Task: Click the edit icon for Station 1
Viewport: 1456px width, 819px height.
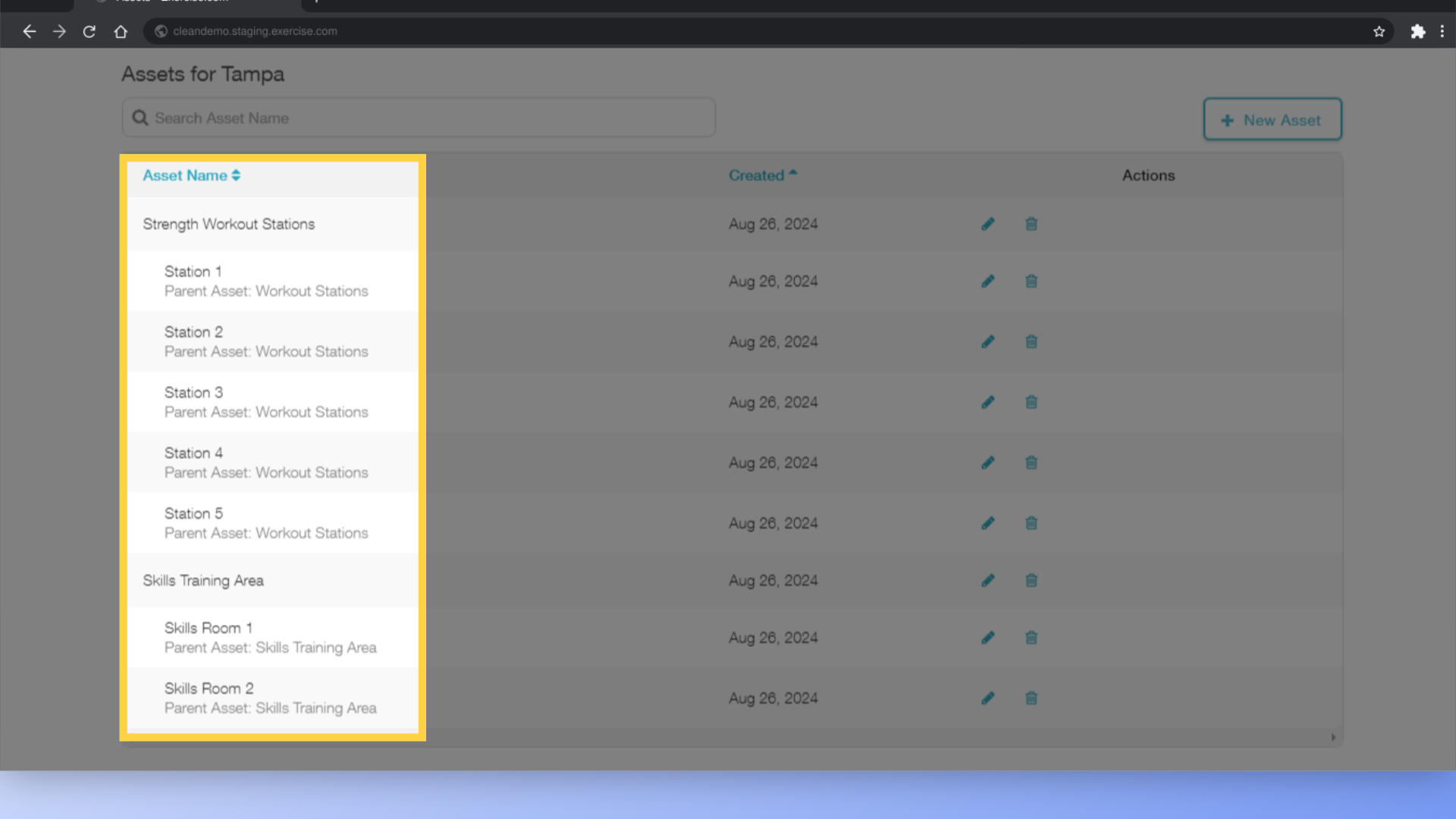Action: [988, 281]
